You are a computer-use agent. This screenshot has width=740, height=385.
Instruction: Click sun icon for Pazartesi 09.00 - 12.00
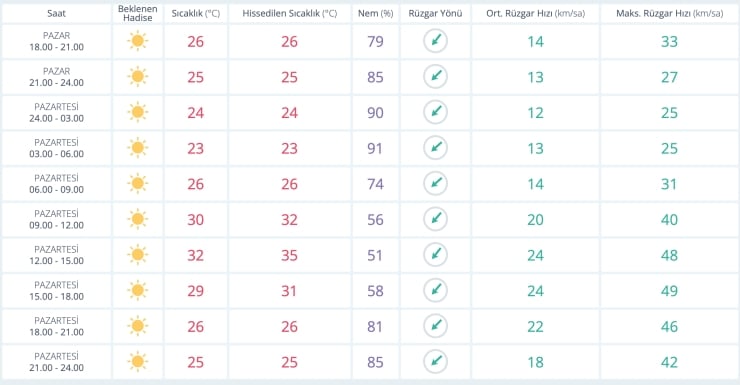[x=137, y=219]
